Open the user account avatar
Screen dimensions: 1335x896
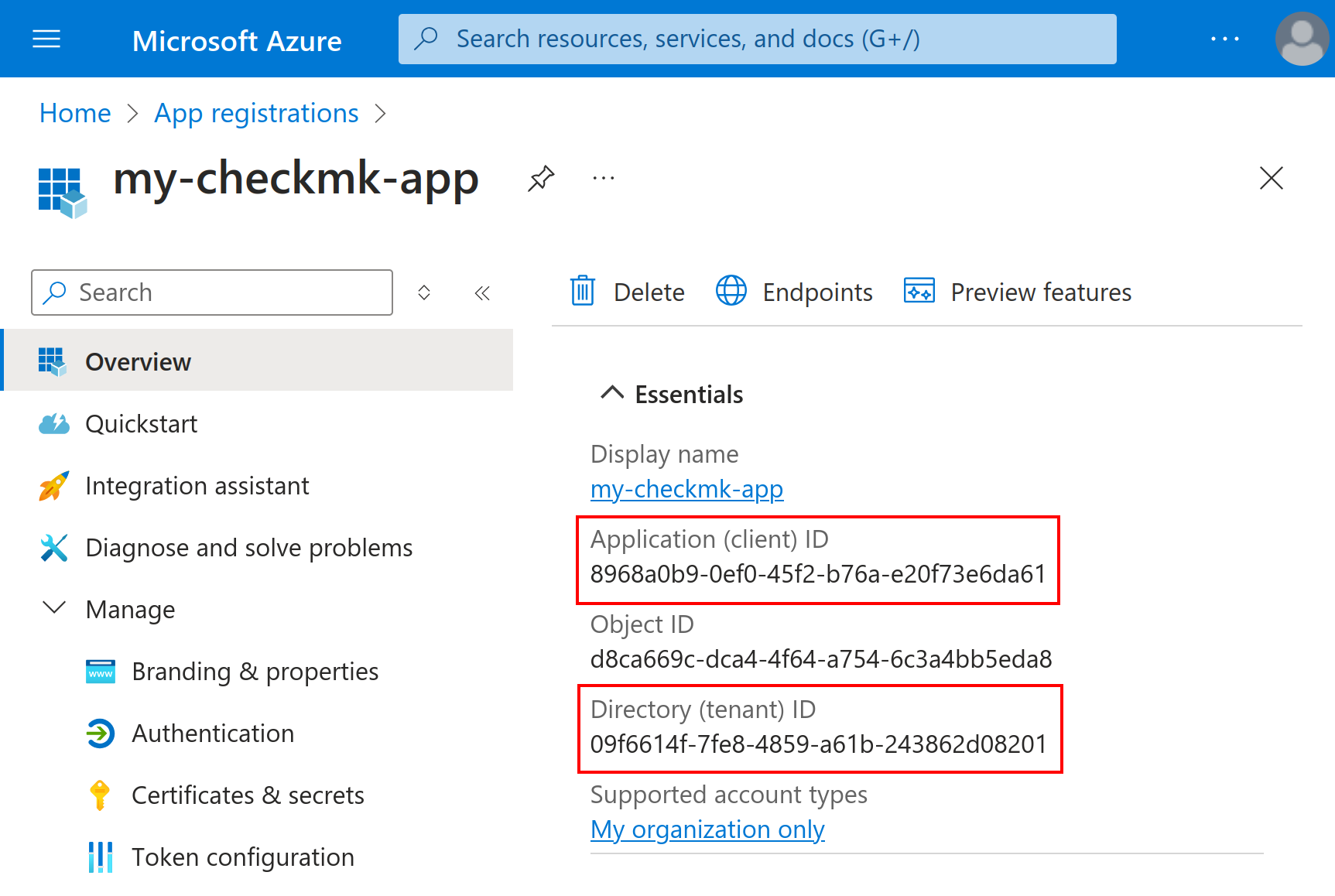tap(1302, 39)
